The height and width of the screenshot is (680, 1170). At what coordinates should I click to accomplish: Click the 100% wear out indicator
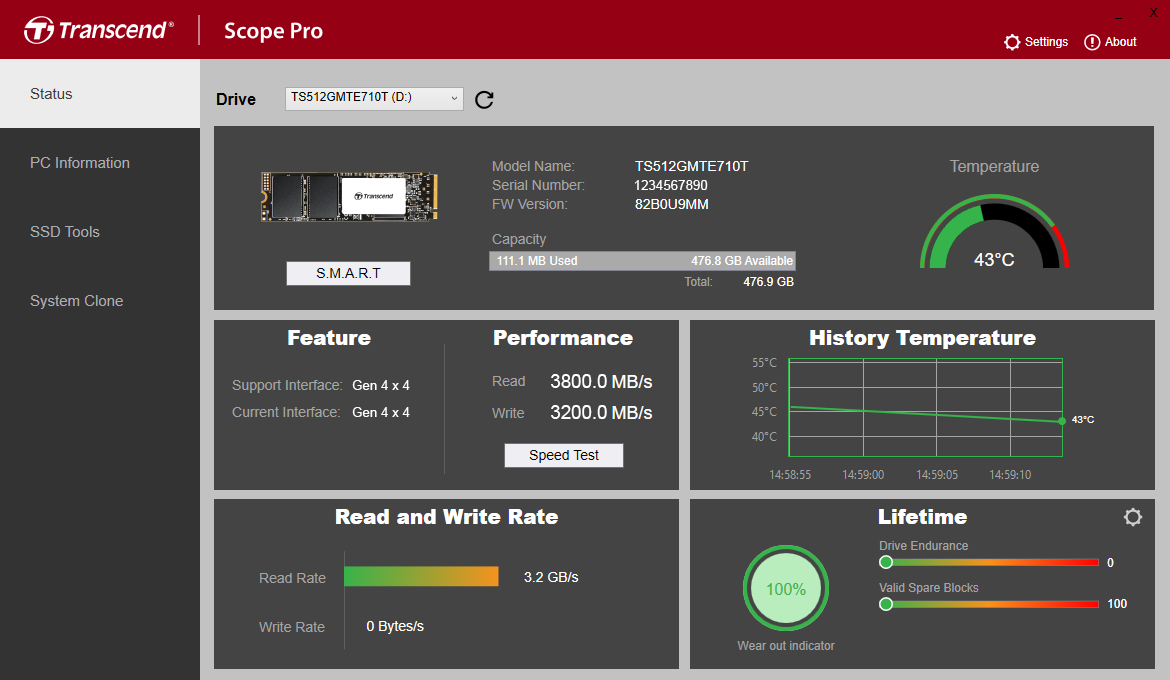(786, 589)
